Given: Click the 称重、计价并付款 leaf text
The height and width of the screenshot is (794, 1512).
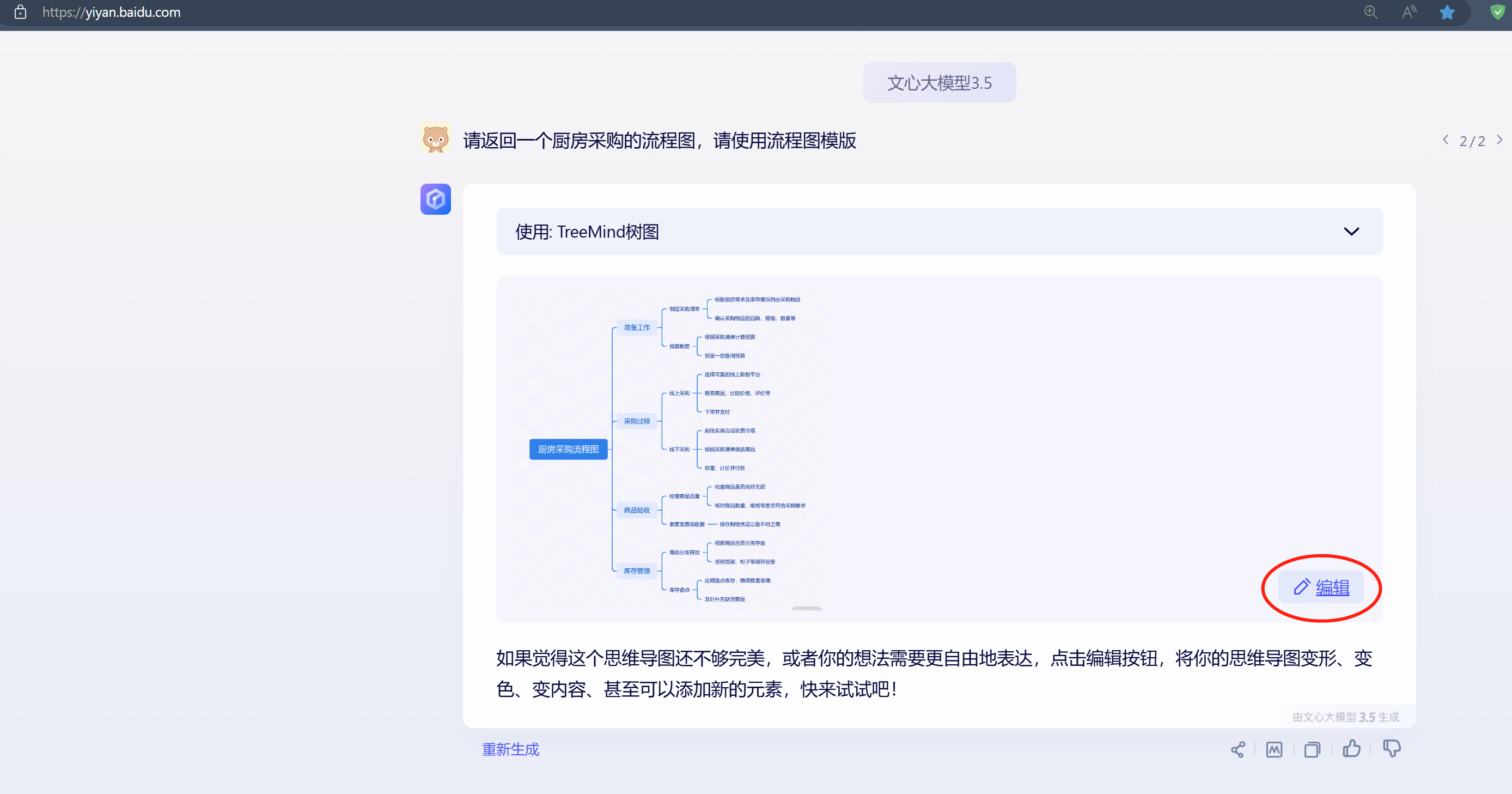Looking at the screenshot, I should click(x=725, y=469).
